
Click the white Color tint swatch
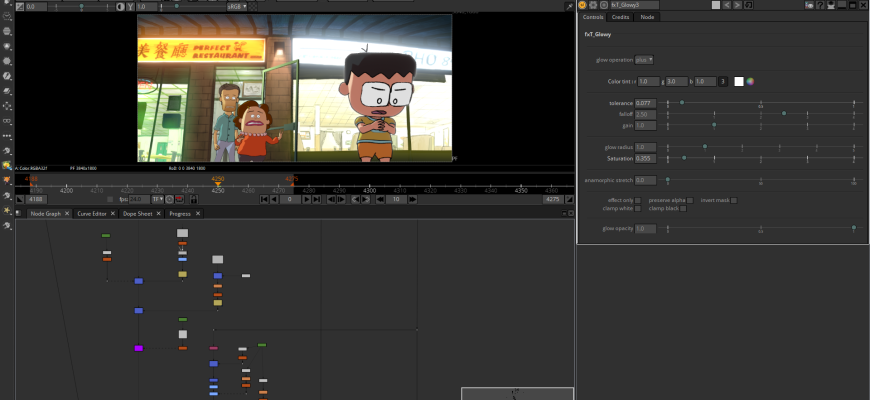(x=739, y=82)
